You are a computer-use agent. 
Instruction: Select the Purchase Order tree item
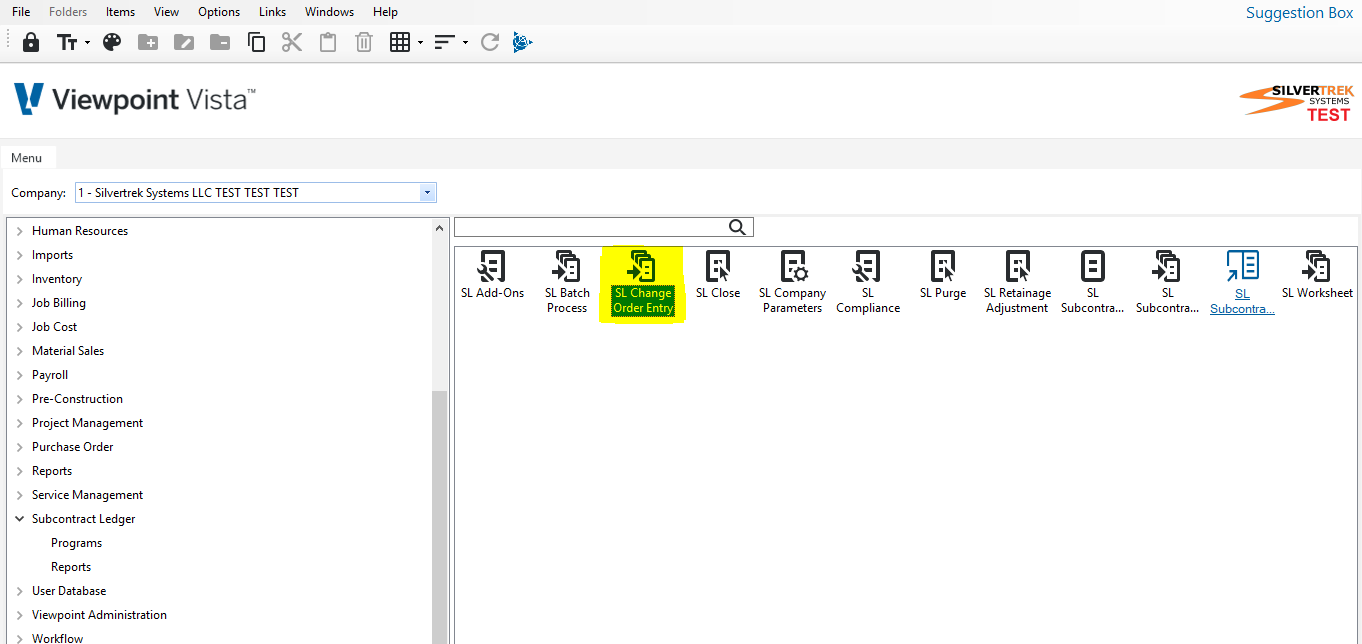point(73,447)
